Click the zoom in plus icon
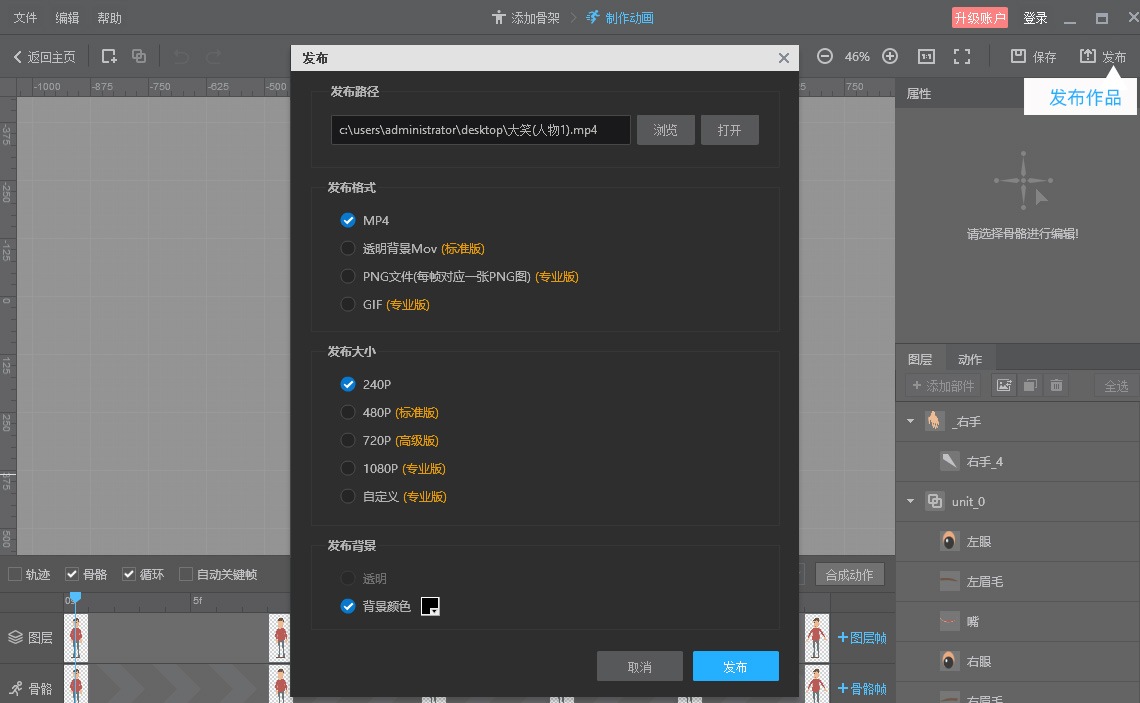The height and width of the screenshot is (703, 1140). coord(890,56)
